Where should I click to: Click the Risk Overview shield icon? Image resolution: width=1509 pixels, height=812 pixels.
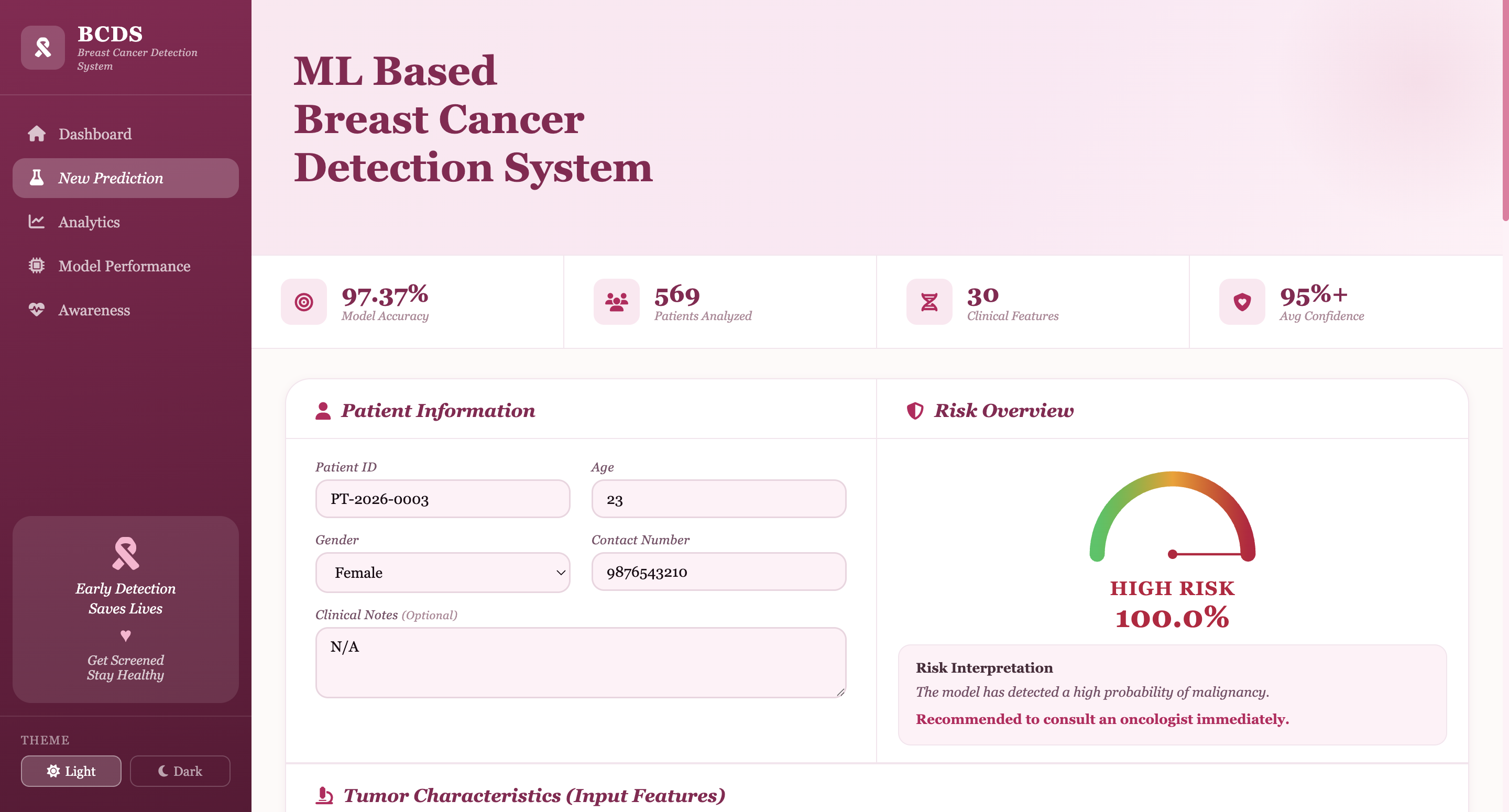(x=915, y=411)
